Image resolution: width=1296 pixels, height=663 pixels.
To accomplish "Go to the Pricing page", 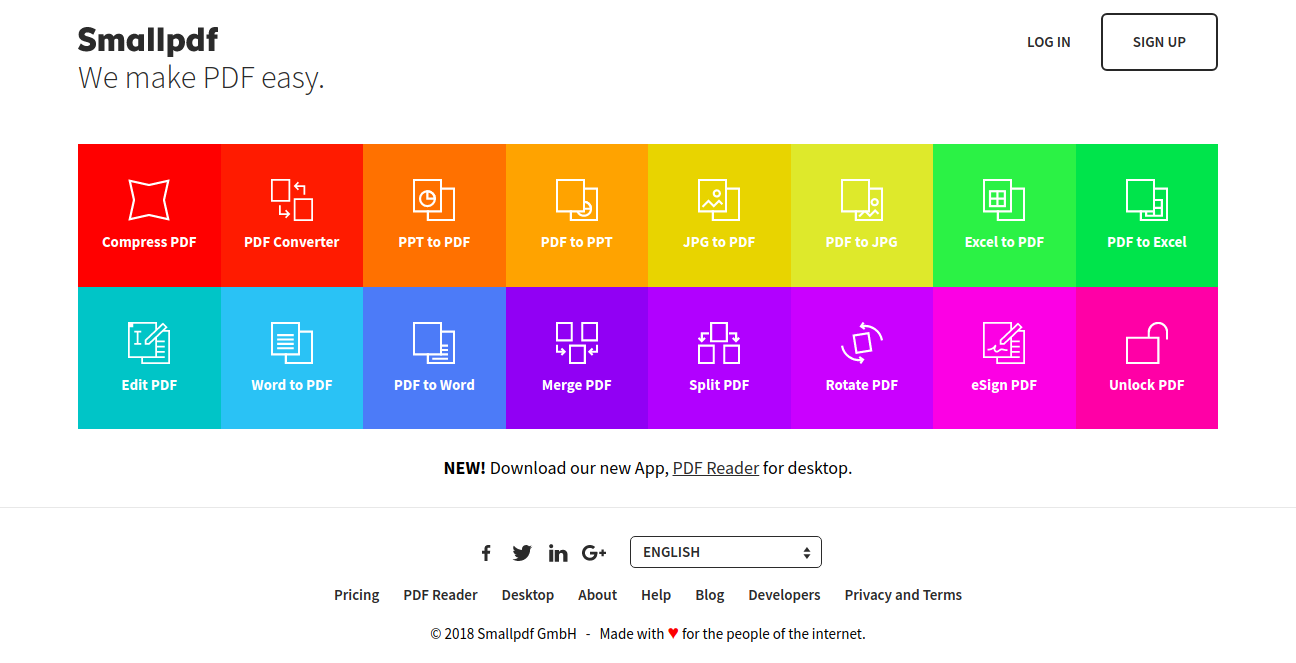I will [x=356, y=595].
